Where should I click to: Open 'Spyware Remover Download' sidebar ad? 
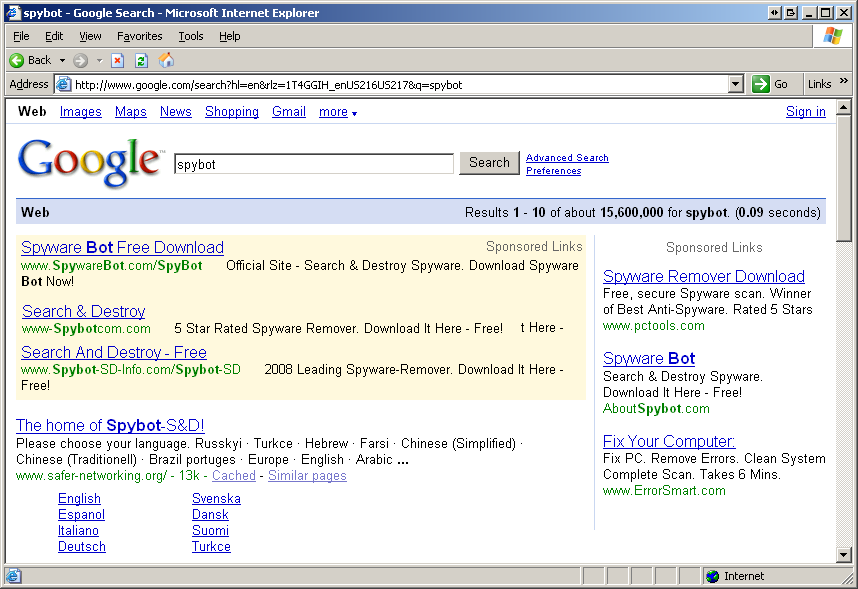pos(704,276)
